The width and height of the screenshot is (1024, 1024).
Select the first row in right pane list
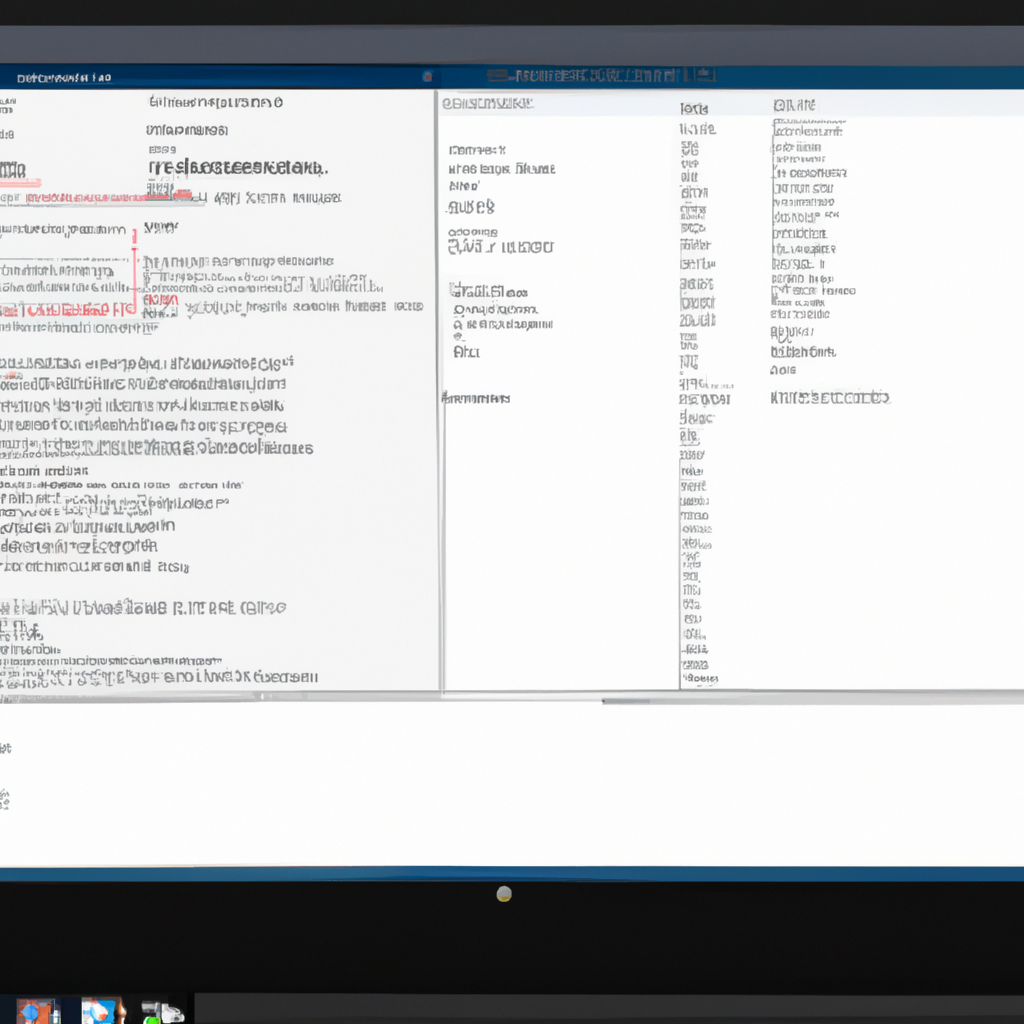[478, 149]
